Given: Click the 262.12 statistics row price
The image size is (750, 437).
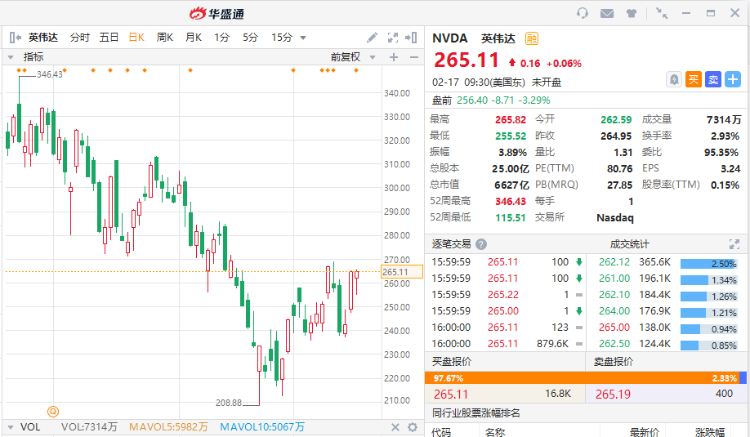Looking at the screenshot, I should (x=614, y=262).
